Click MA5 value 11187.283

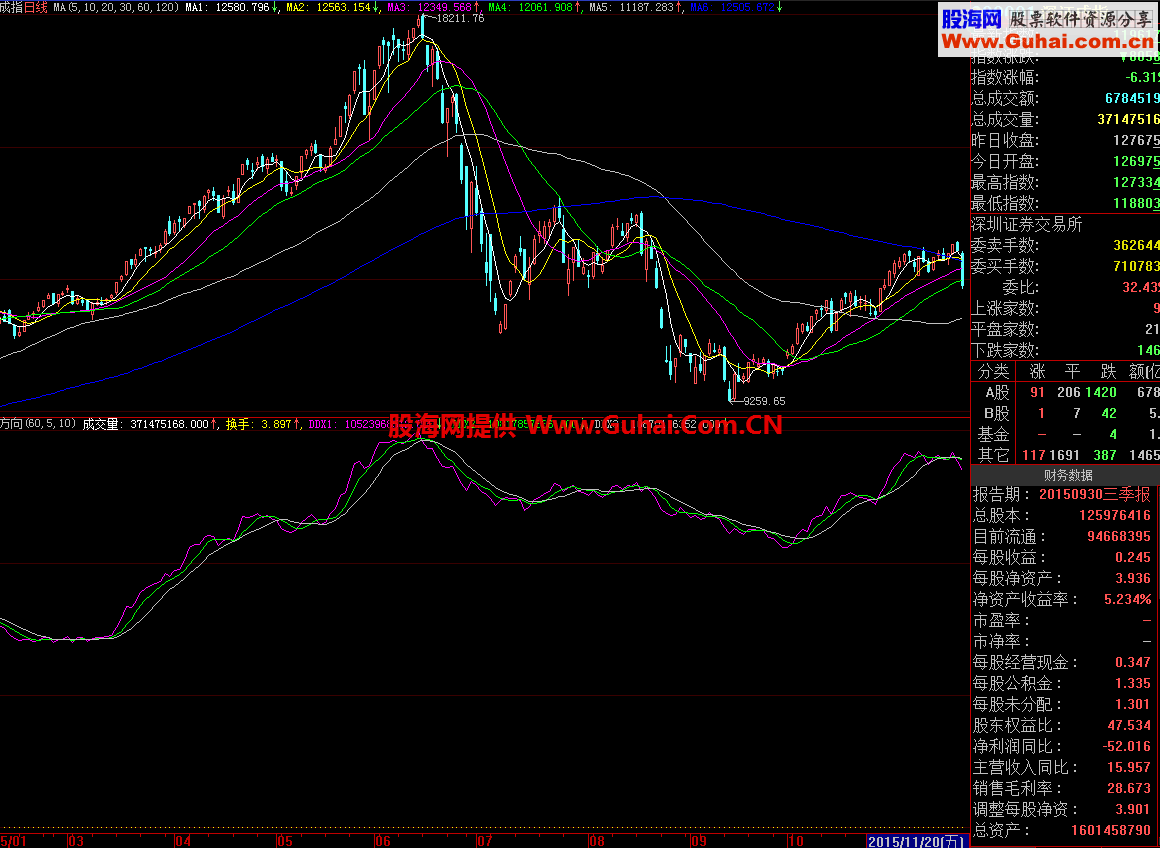pyautogui.click(x=646, y=7)
